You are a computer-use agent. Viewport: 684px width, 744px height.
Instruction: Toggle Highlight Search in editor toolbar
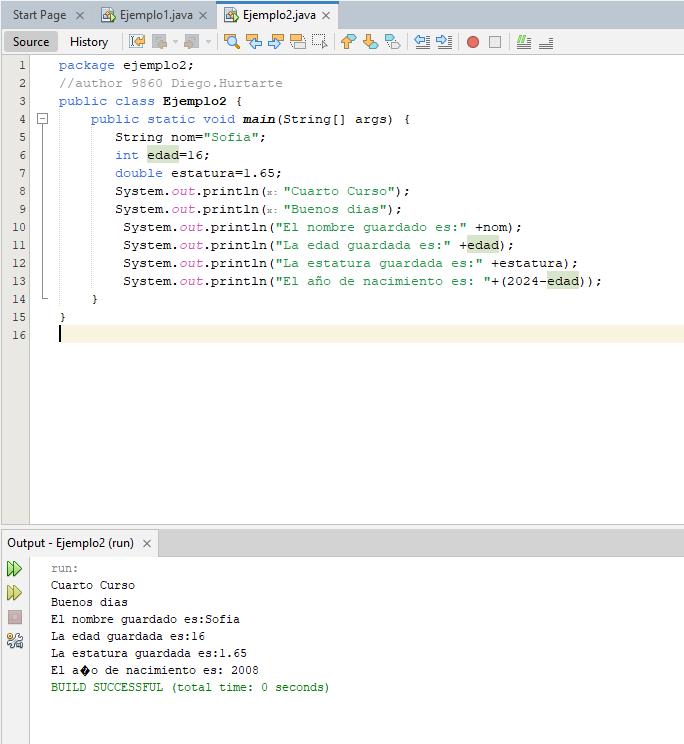point(298,42)
